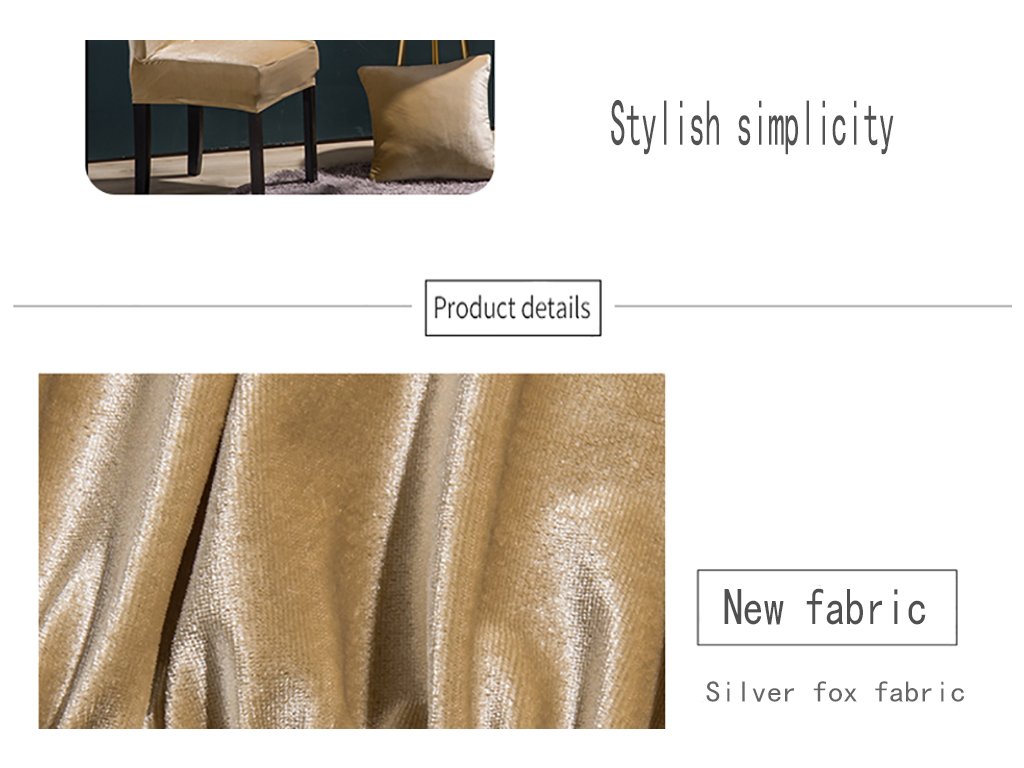This screenshot has height=768, width=1024.
Task: Click the word Stylish in the heading
Action: click(665, 126)
